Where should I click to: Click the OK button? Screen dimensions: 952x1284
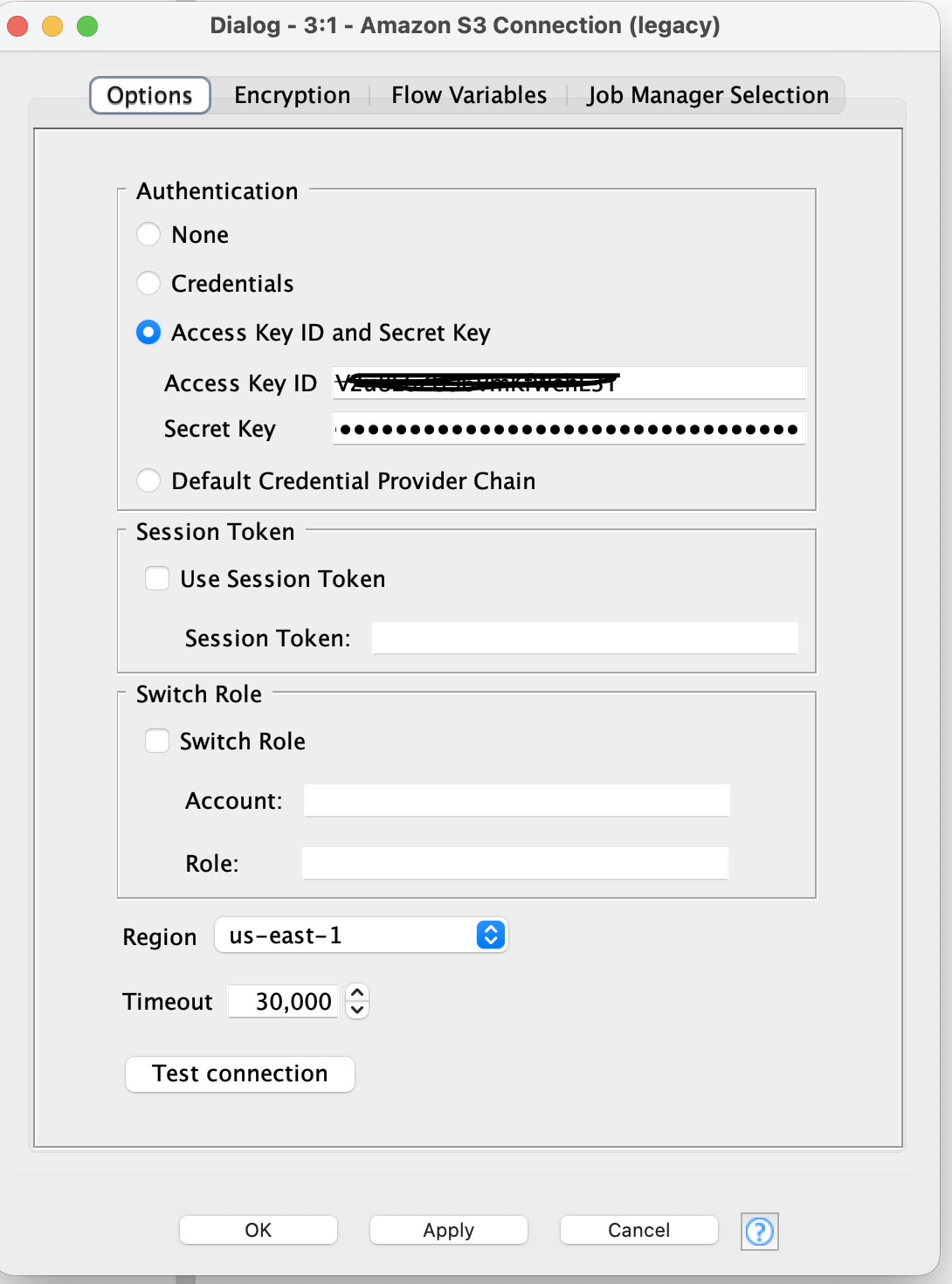(258, 1230)
